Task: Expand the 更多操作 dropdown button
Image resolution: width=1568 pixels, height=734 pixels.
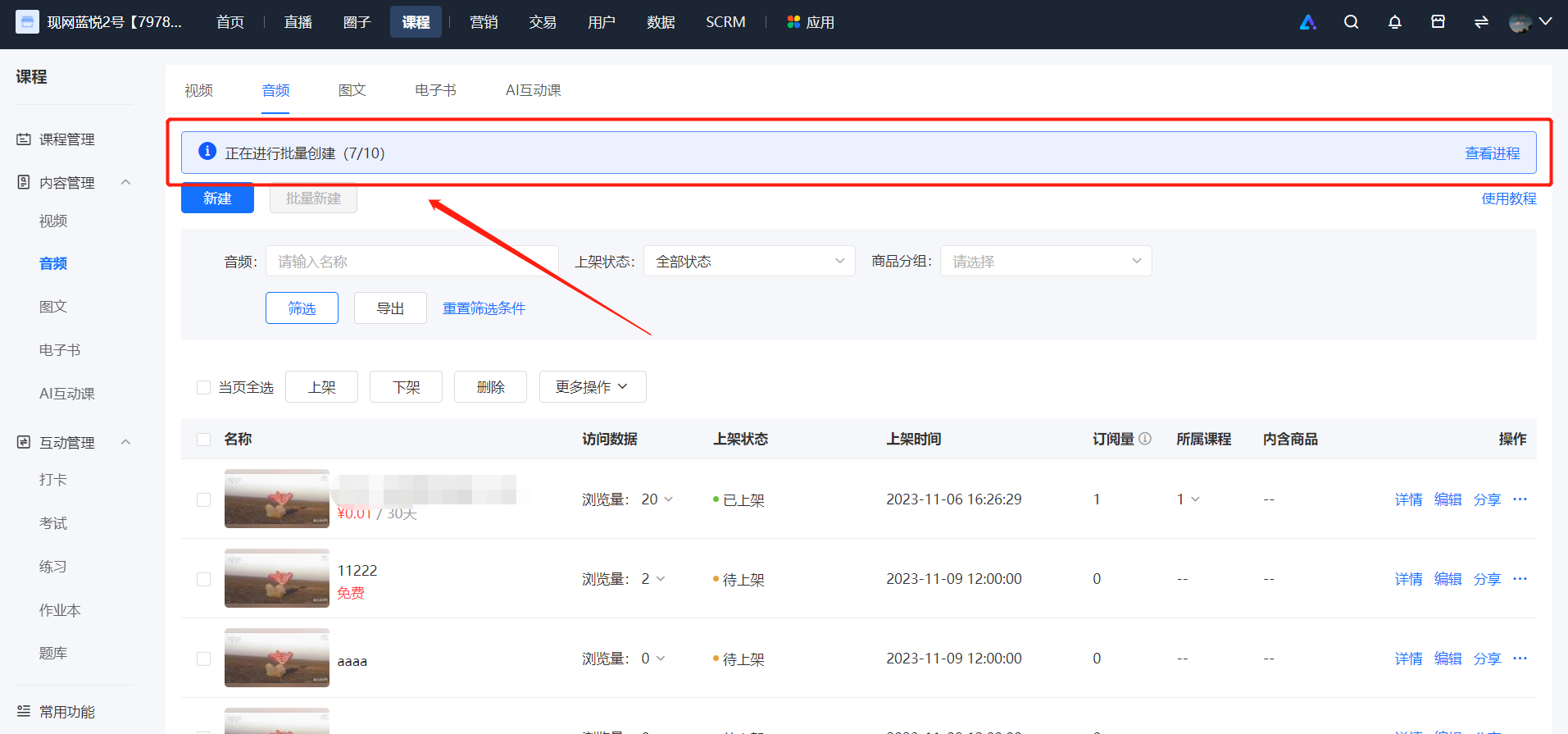Action: [x=593, y=387]
